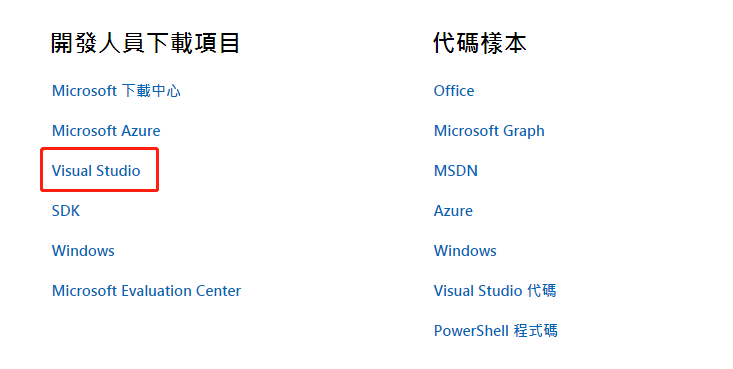Open the Office code samples link

454,91
